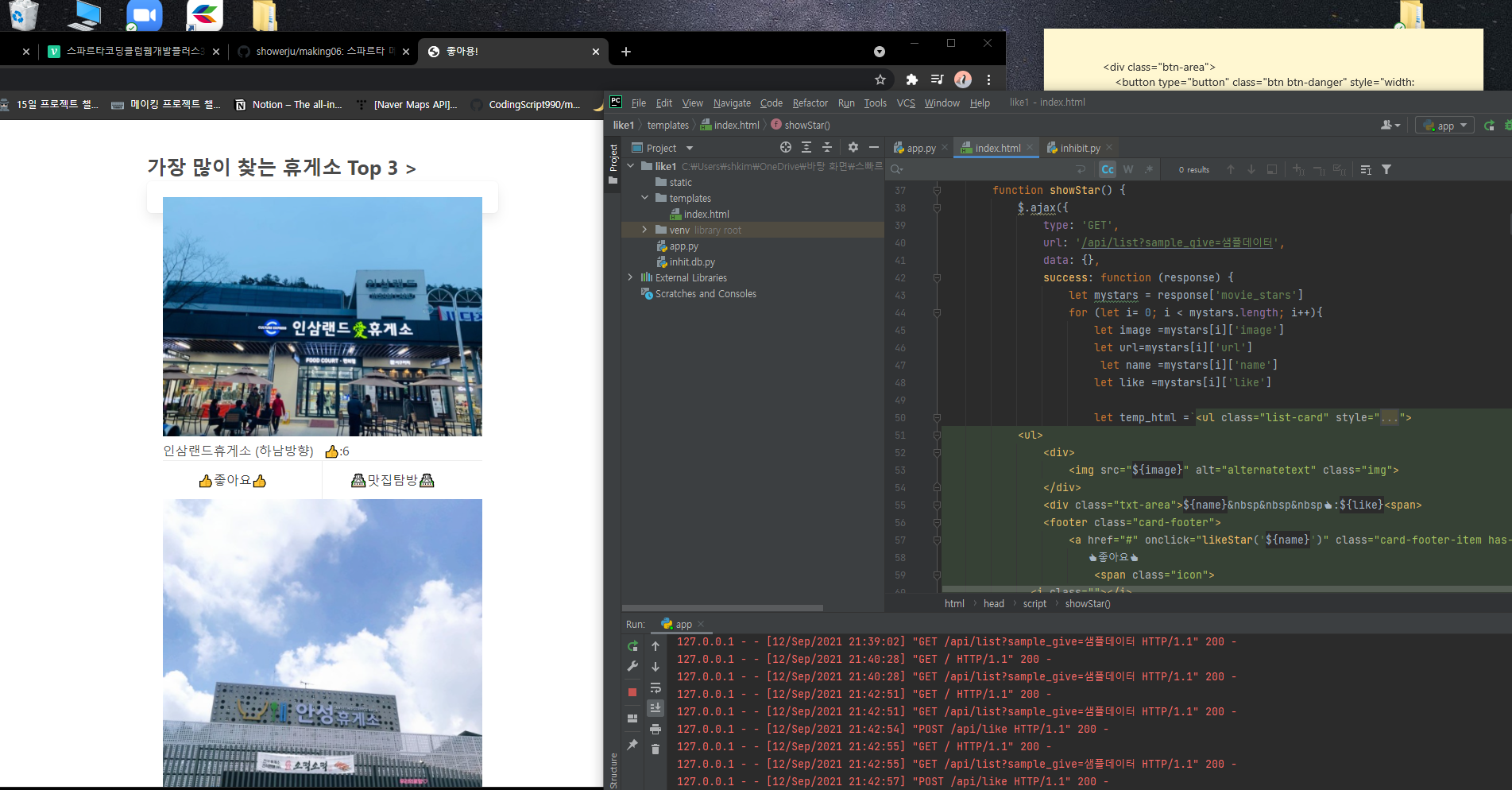This screenshot has height=790, width=1512.
Task: Pin the Run tab
Action: (632, 745)
